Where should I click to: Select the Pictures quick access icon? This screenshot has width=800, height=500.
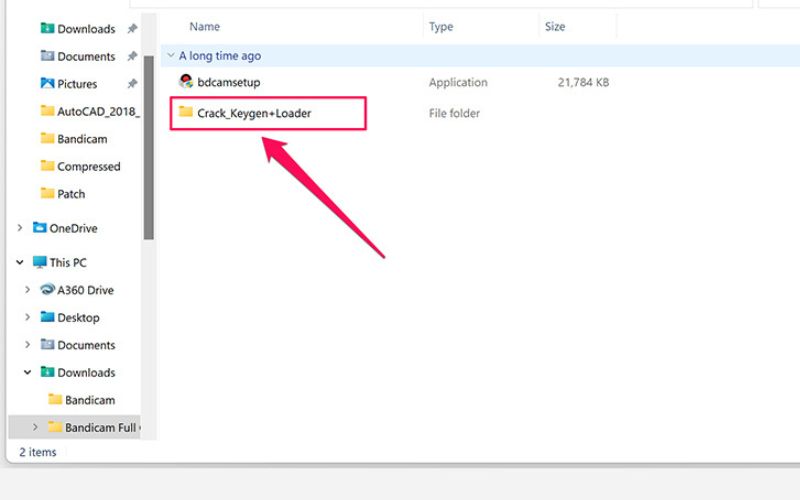click(47, 83)
